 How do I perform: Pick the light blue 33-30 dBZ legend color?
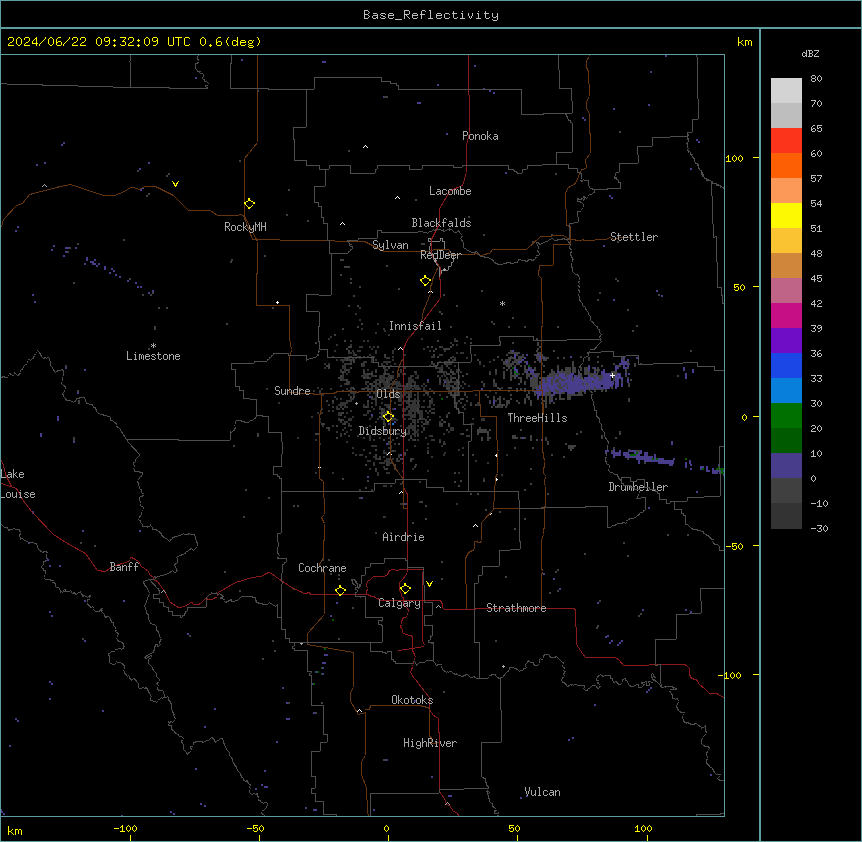786,391
